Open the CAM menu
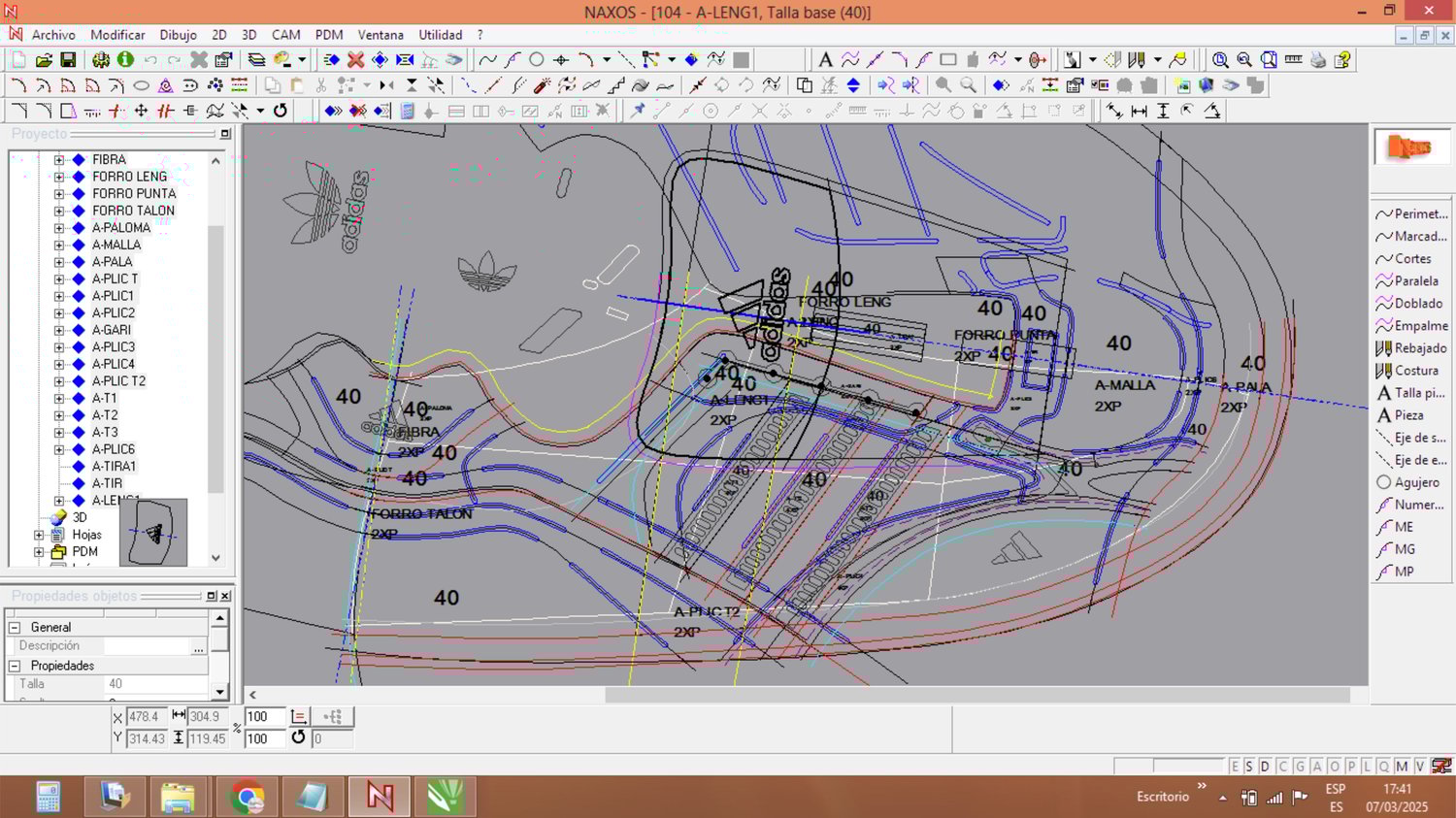The height and width of the screenshot is (818, 1456). (285, 35)
